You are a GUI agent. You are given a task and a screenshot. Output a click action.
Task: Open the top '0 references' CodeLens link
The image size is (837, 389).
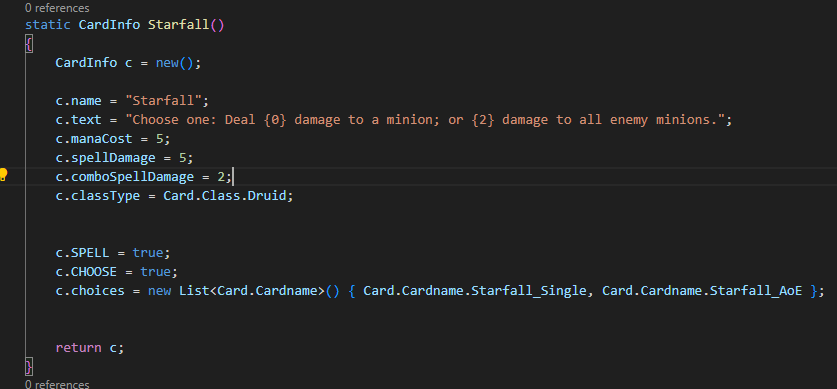[x=57, y=8]
